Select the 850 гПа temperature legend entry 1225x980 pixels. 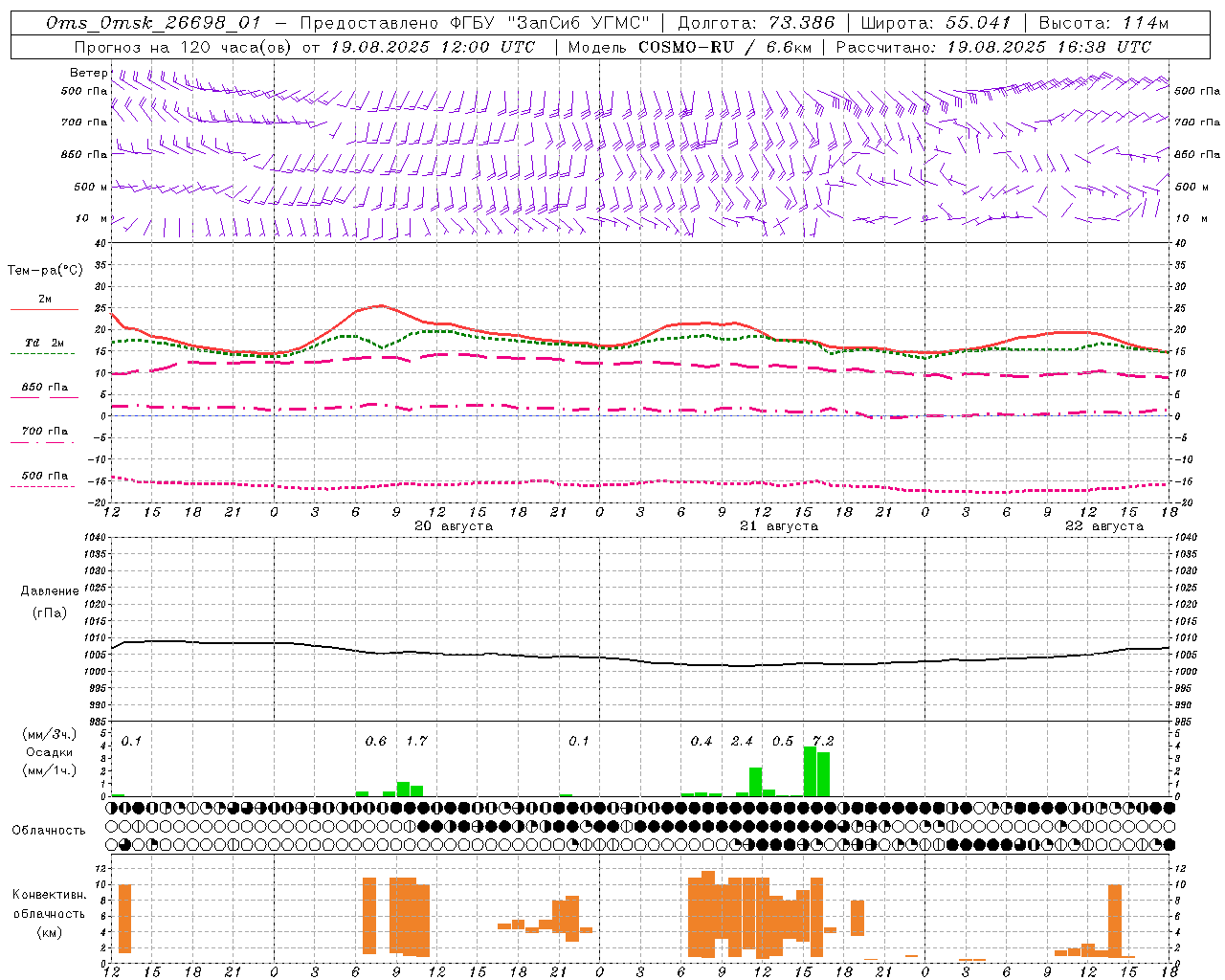(x=44, y=390)
